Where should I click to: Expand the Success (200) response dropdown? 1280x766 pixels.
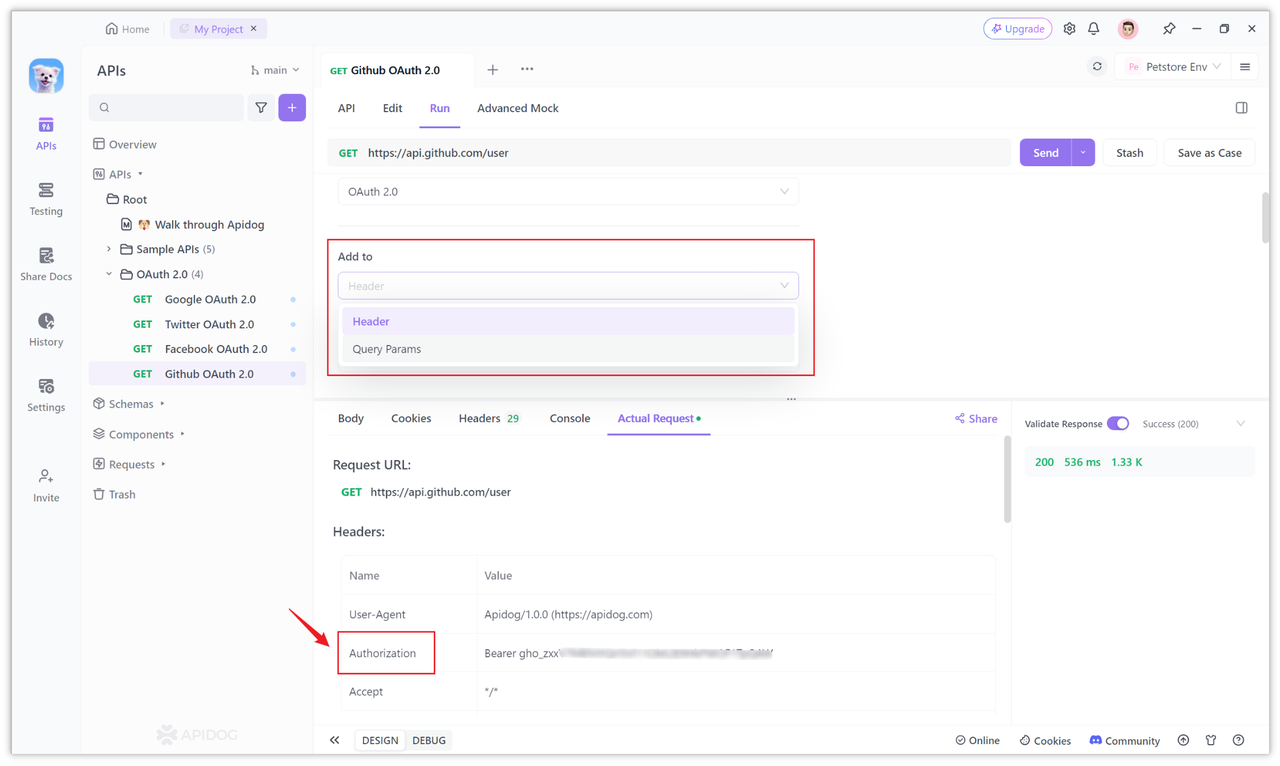pyautogui.click(x=1195, y=424)
